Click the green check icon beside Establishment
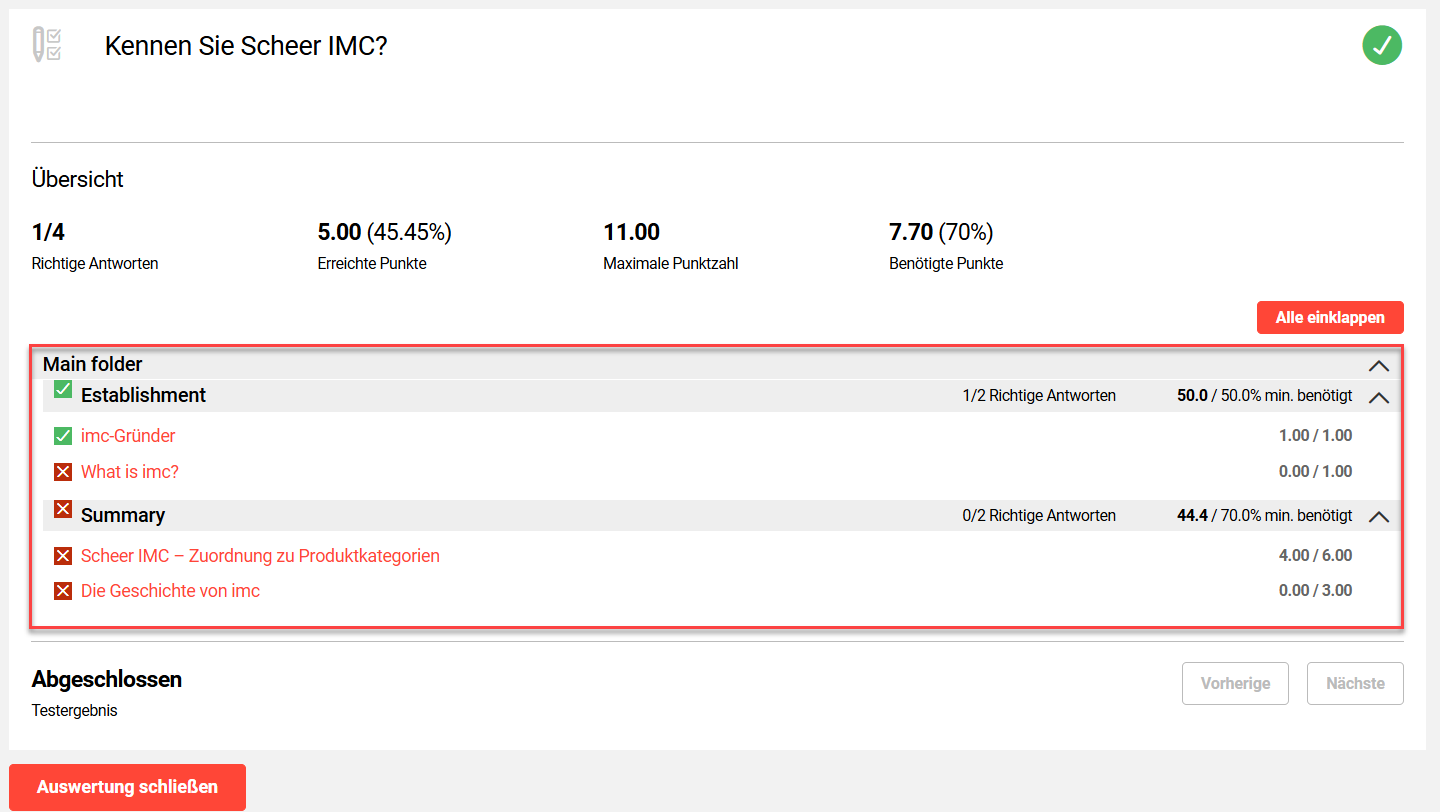1440x812 pixels. [x=63, y=389]
